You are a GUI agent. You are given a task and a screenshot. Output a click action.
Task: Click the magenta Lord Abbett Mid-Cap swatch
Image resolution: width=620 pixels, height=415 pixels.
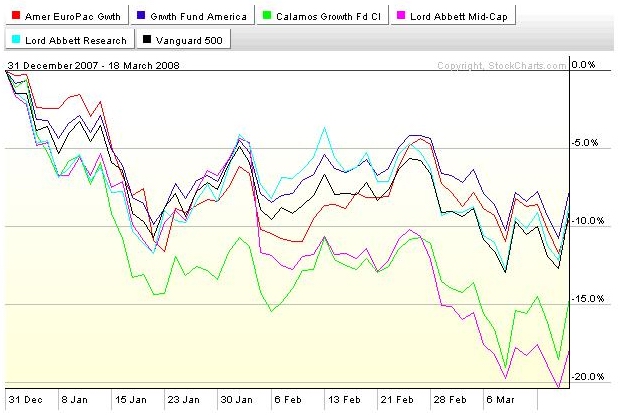pos(401,15)
